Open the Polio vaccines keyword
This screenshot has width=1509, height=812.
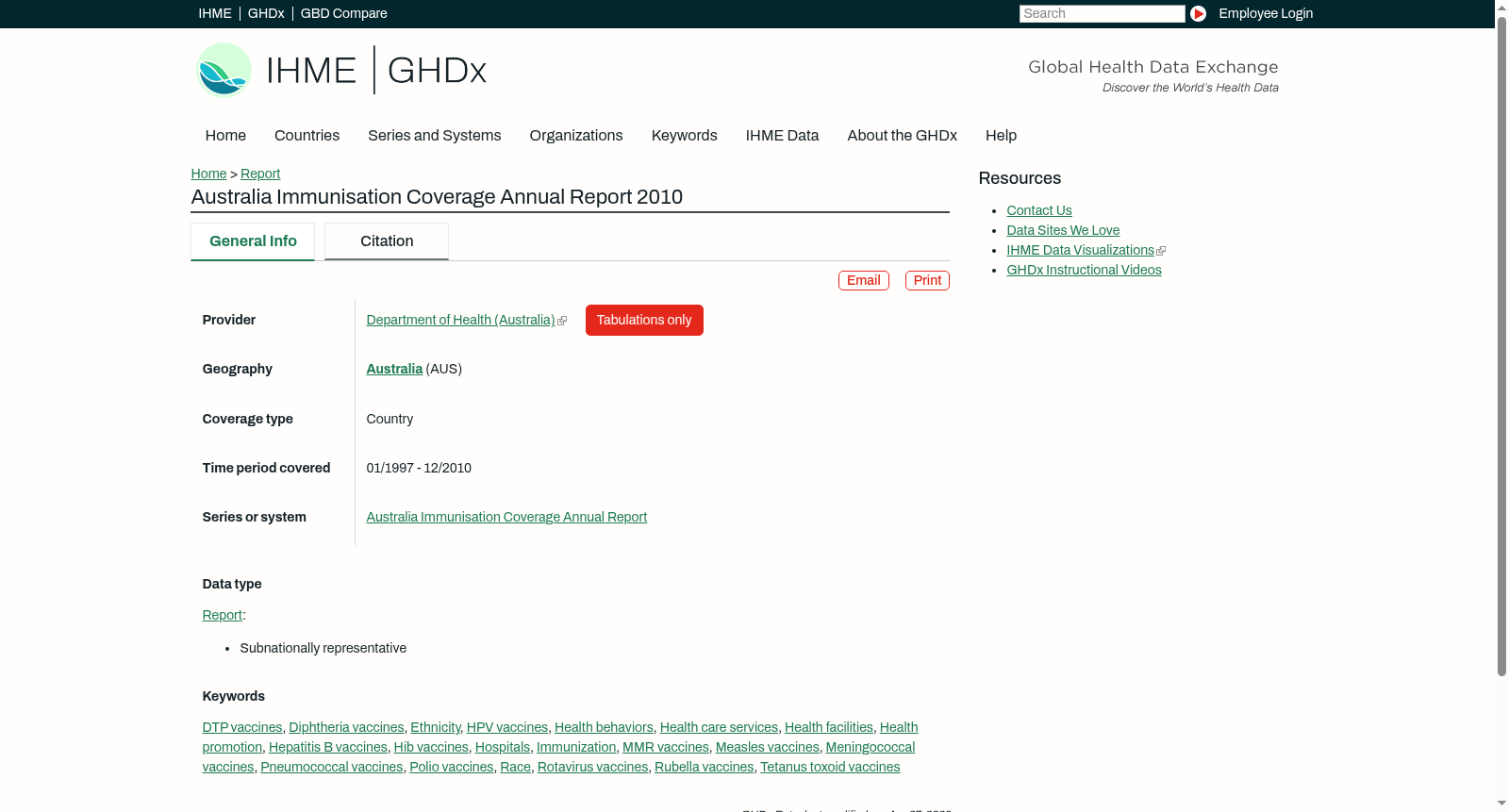[452, 767]
